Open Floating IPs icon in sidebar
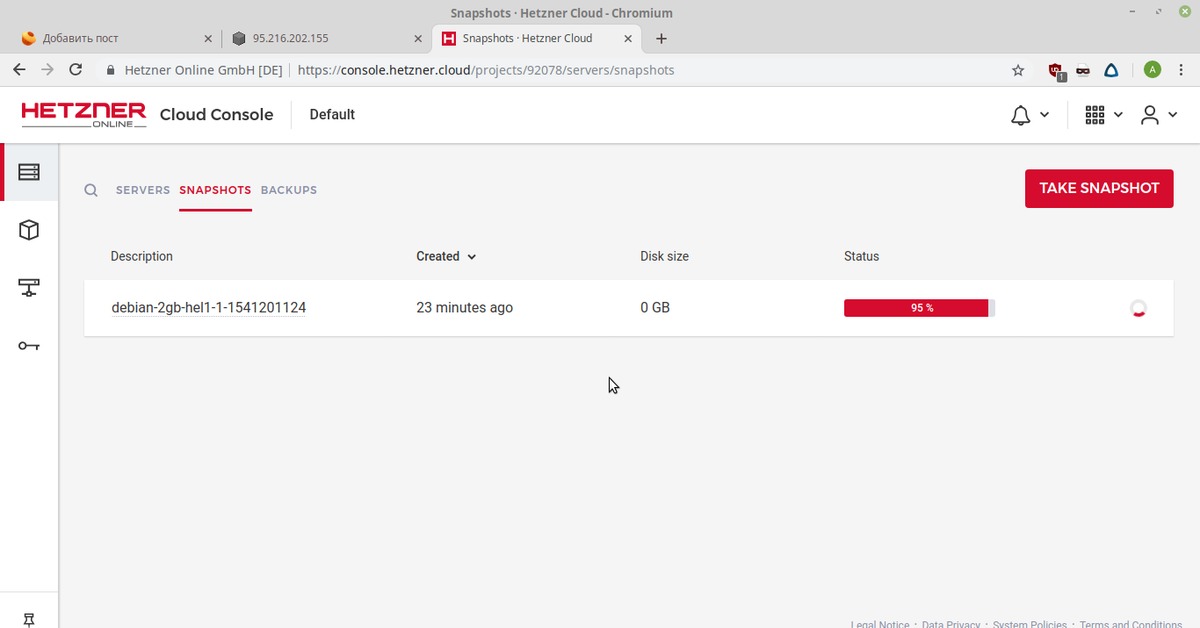 click(29, 288)
